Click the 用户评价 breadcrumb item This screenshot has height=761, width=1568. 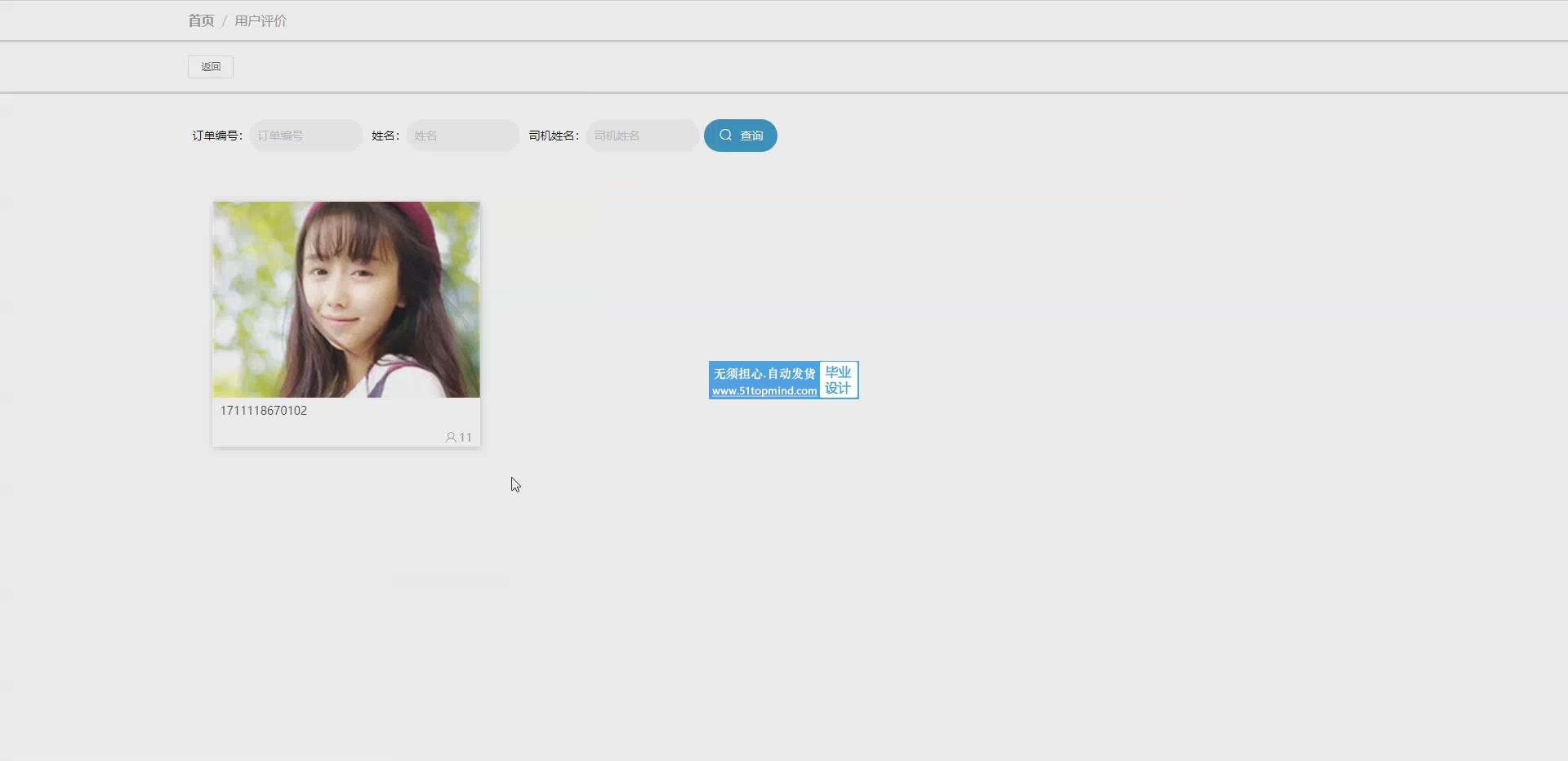pos(261,20)
